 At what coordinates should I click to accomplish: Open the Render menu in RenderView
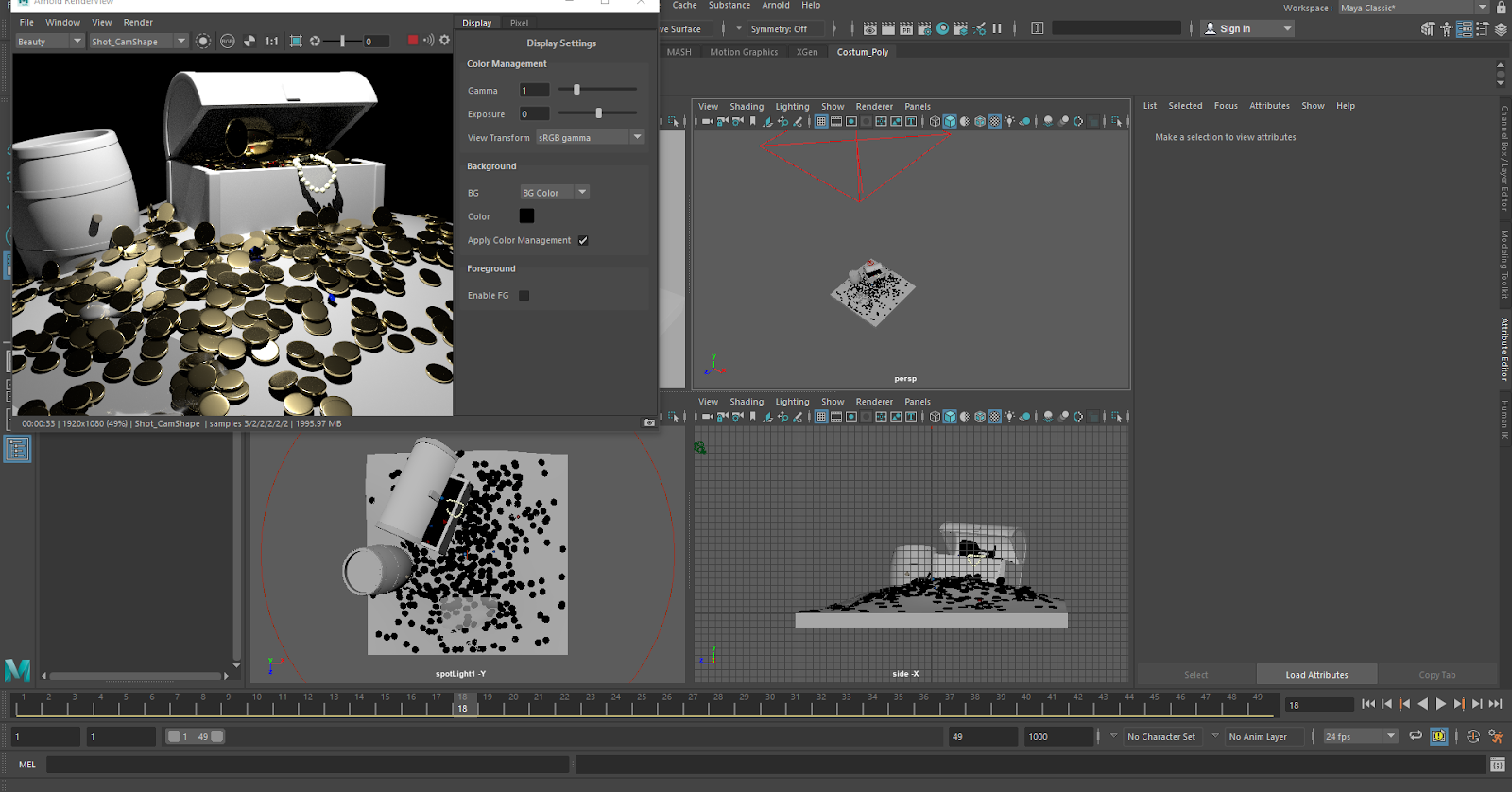[138, 23]
